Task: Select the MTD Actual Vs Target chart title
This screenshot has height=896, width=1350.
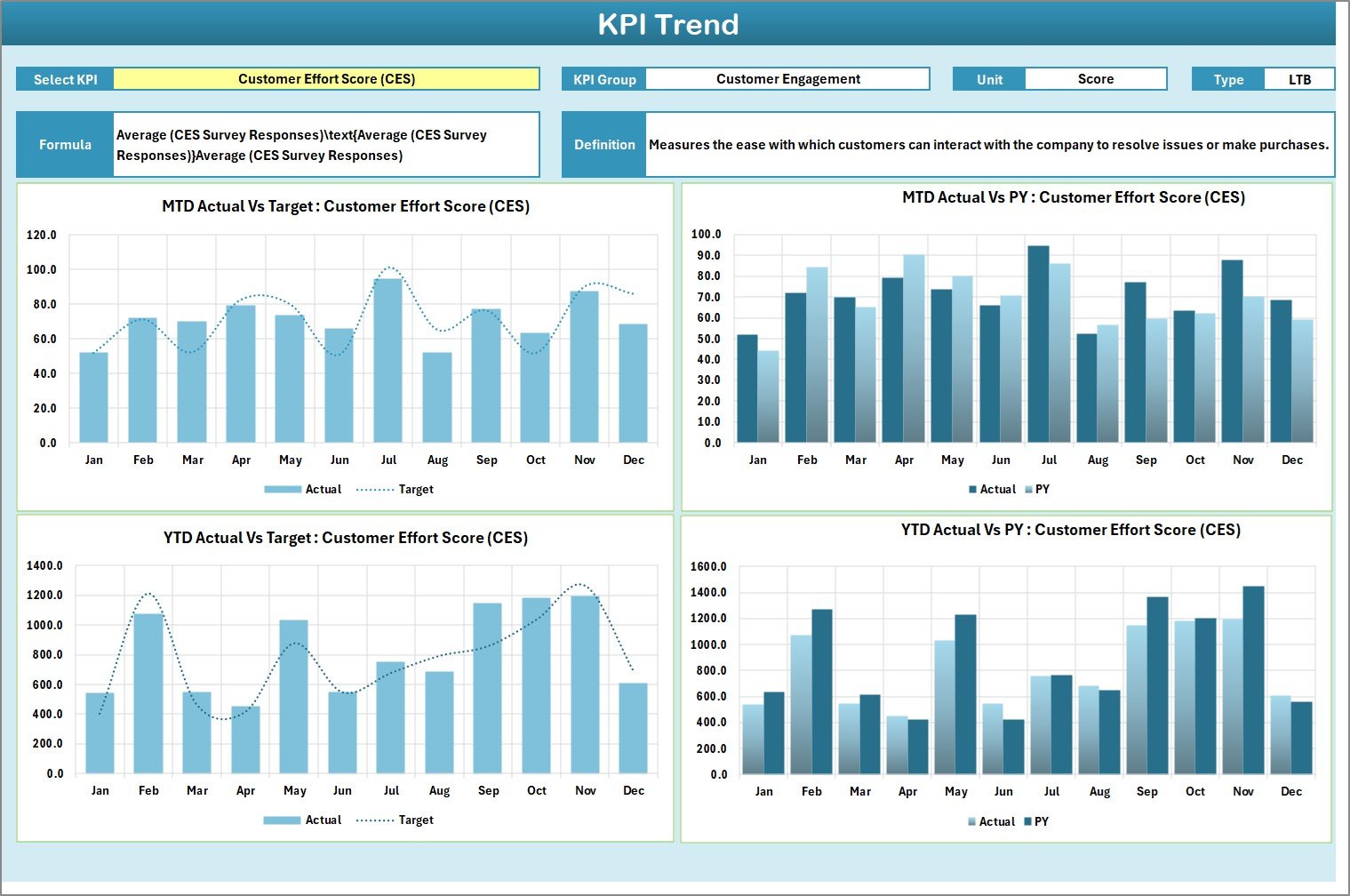Action: [345, 205]
